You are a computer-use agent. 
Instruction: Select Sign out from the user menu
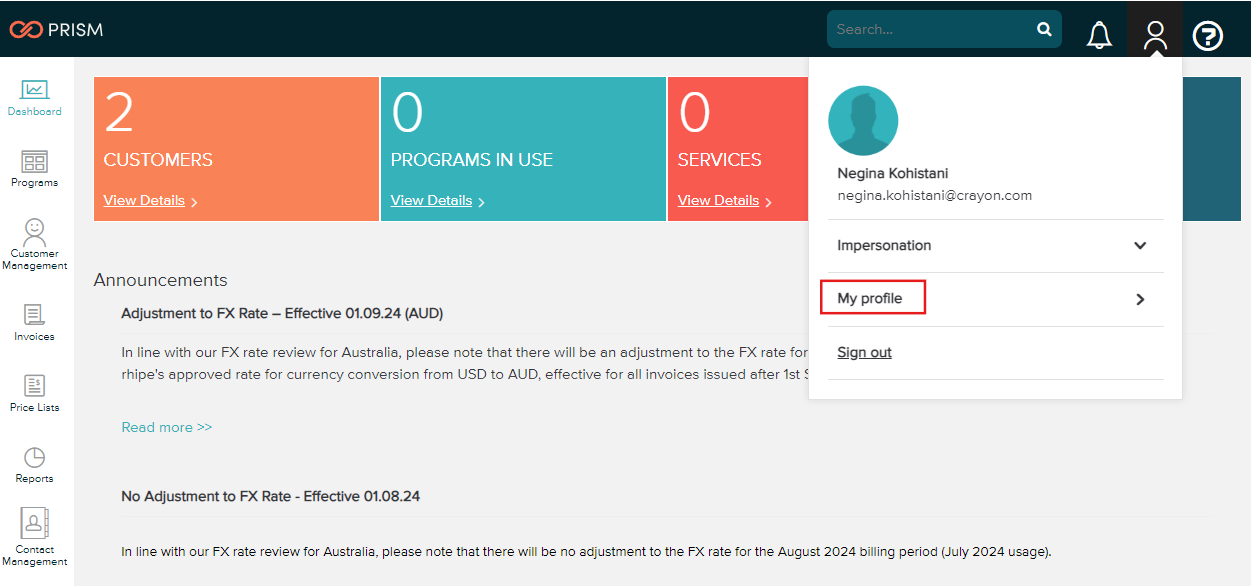coord(863,351)
